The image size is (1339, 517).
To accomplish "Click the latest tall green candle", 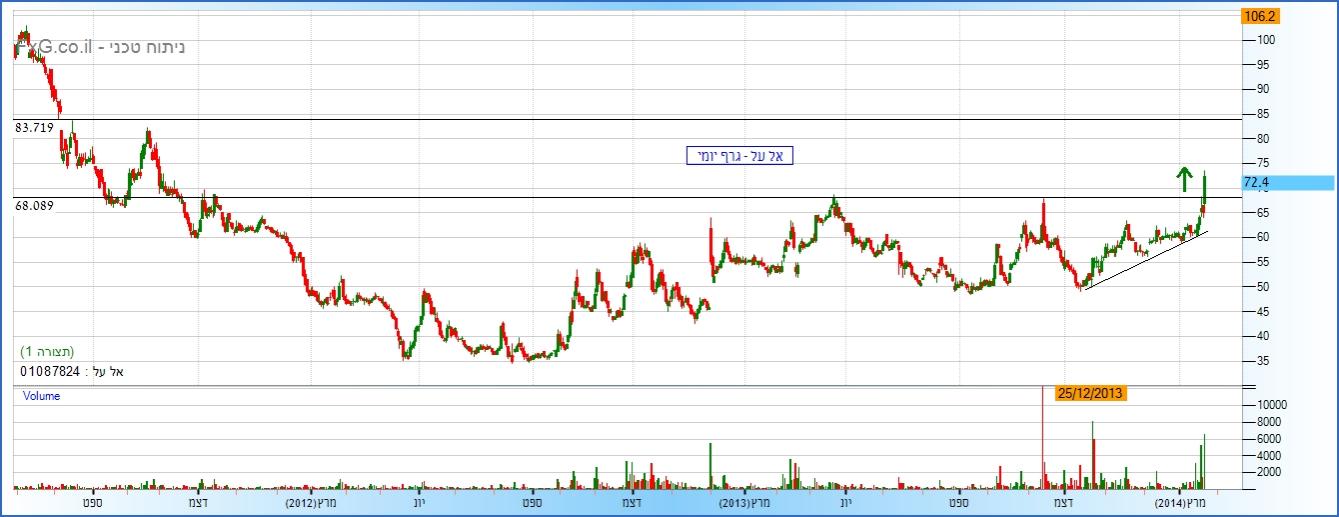I will click(1205, 188).
